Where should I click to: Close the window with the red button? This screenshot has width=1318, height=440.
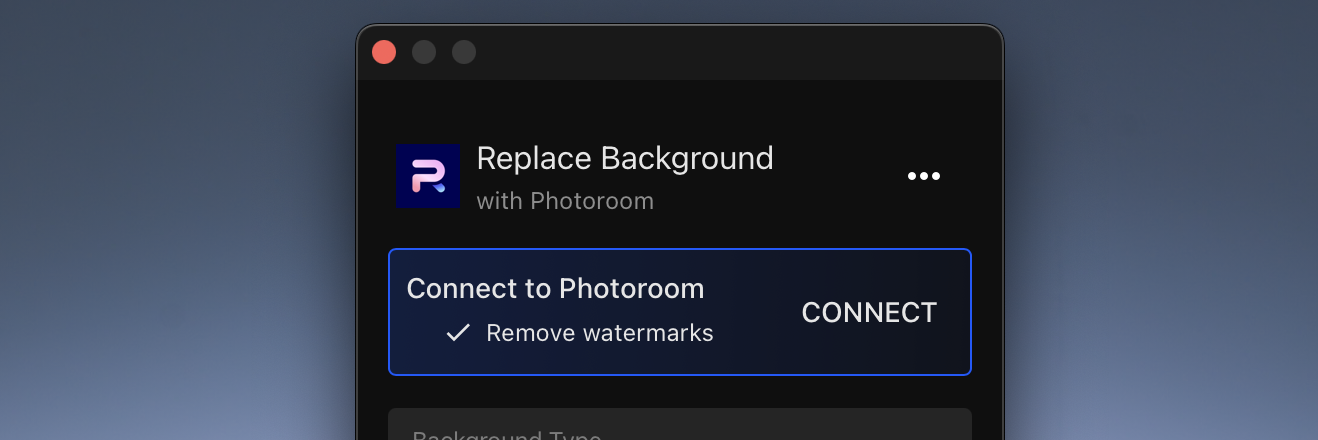[384, 52]
